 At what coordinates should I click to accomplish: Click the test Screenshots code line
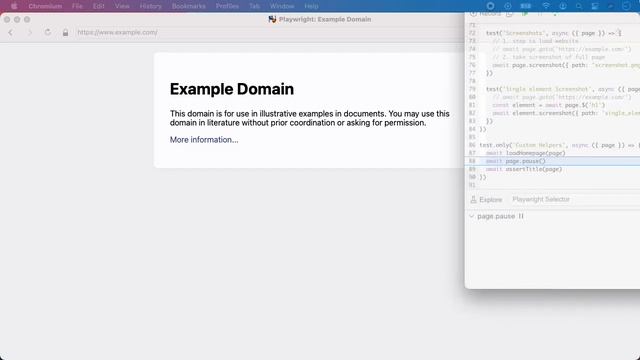553,33
